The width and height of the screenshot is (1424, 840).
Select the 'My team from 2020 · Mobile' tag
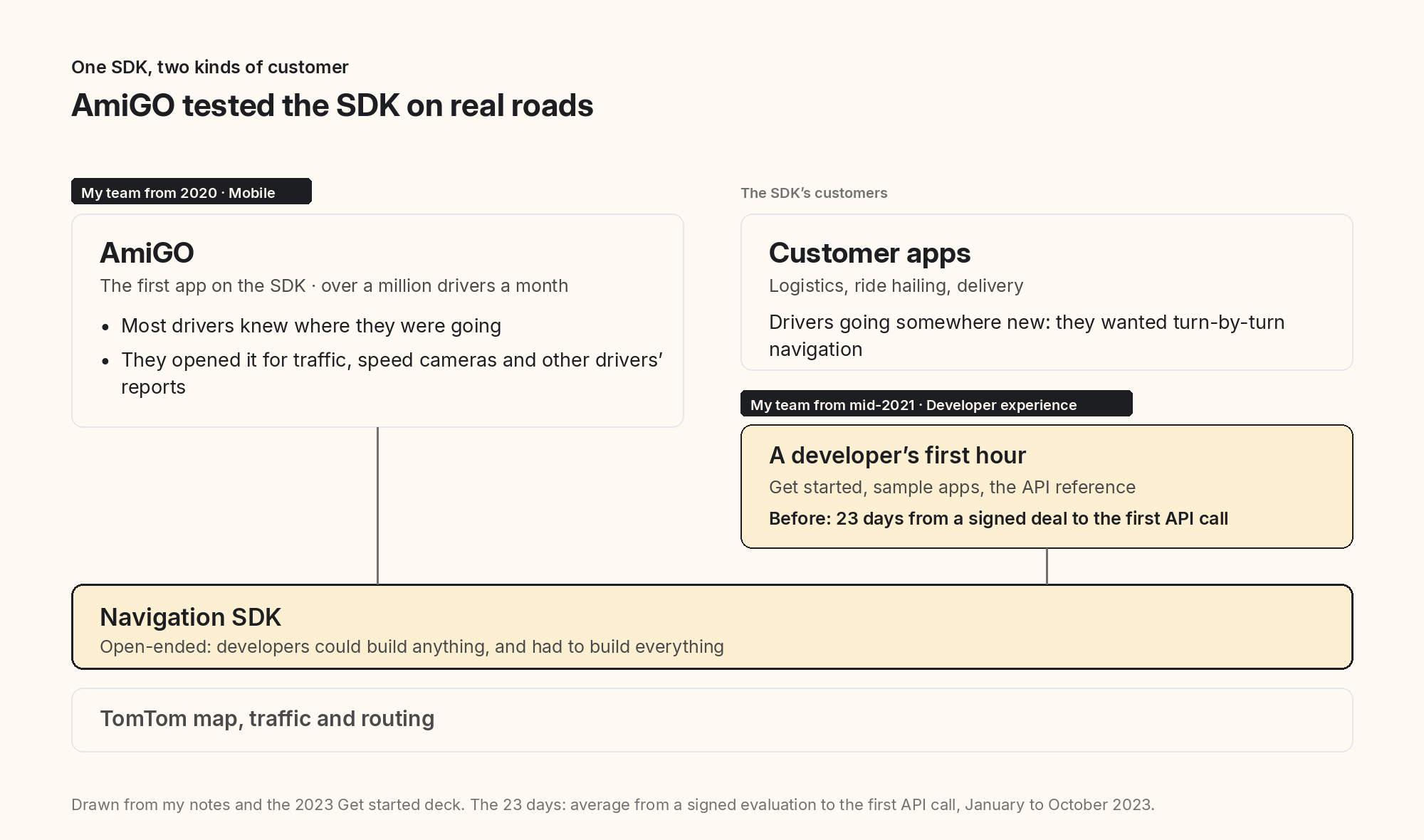(192, 191)
